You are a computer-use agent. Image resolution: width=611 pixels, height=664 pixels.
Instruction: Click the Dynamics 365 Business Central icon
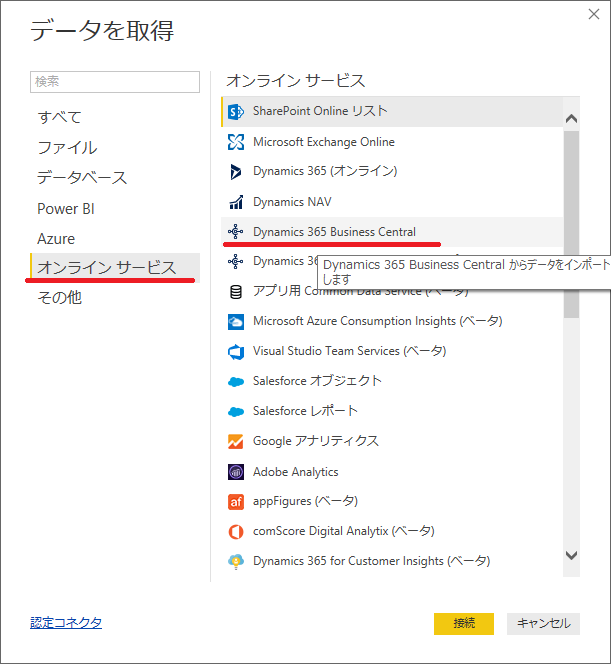pos(236,232)
